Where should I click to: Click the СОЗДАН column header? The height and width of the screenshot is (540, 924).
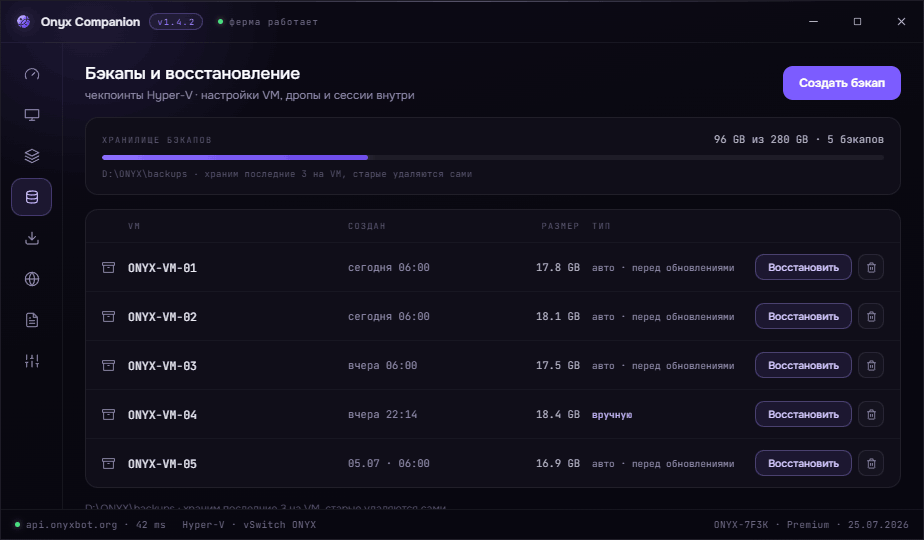click(x=367, y=226)
